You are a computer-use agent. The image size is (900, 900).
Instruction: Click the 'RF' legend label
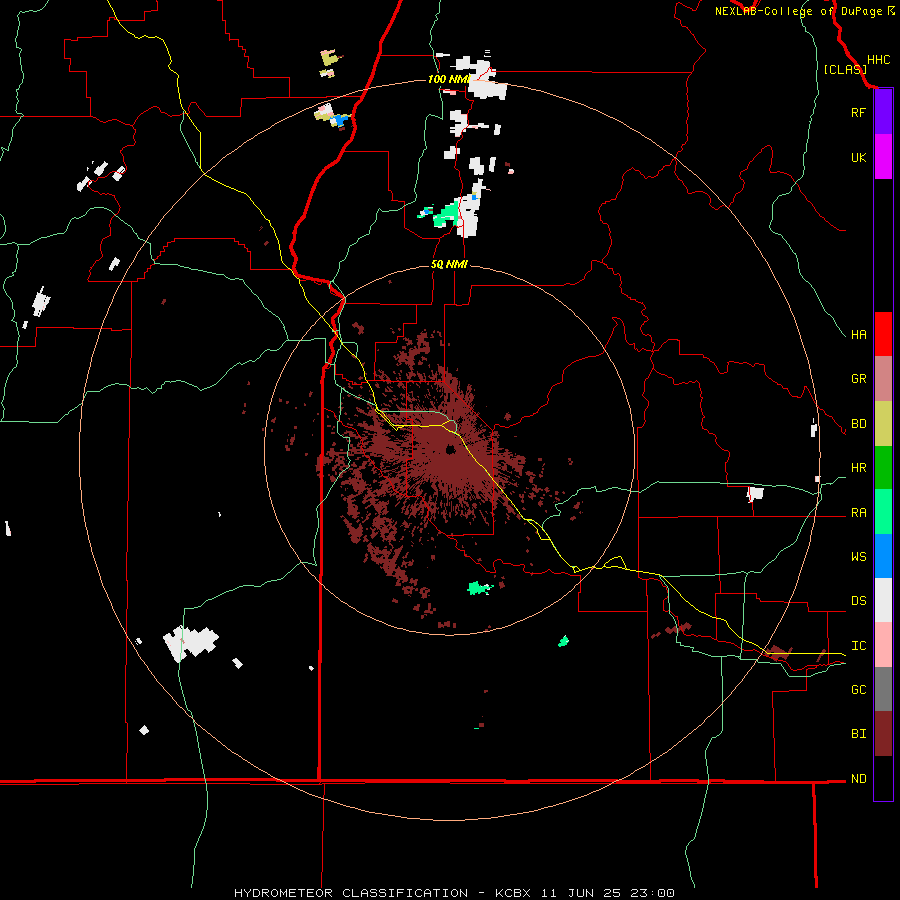858,112
